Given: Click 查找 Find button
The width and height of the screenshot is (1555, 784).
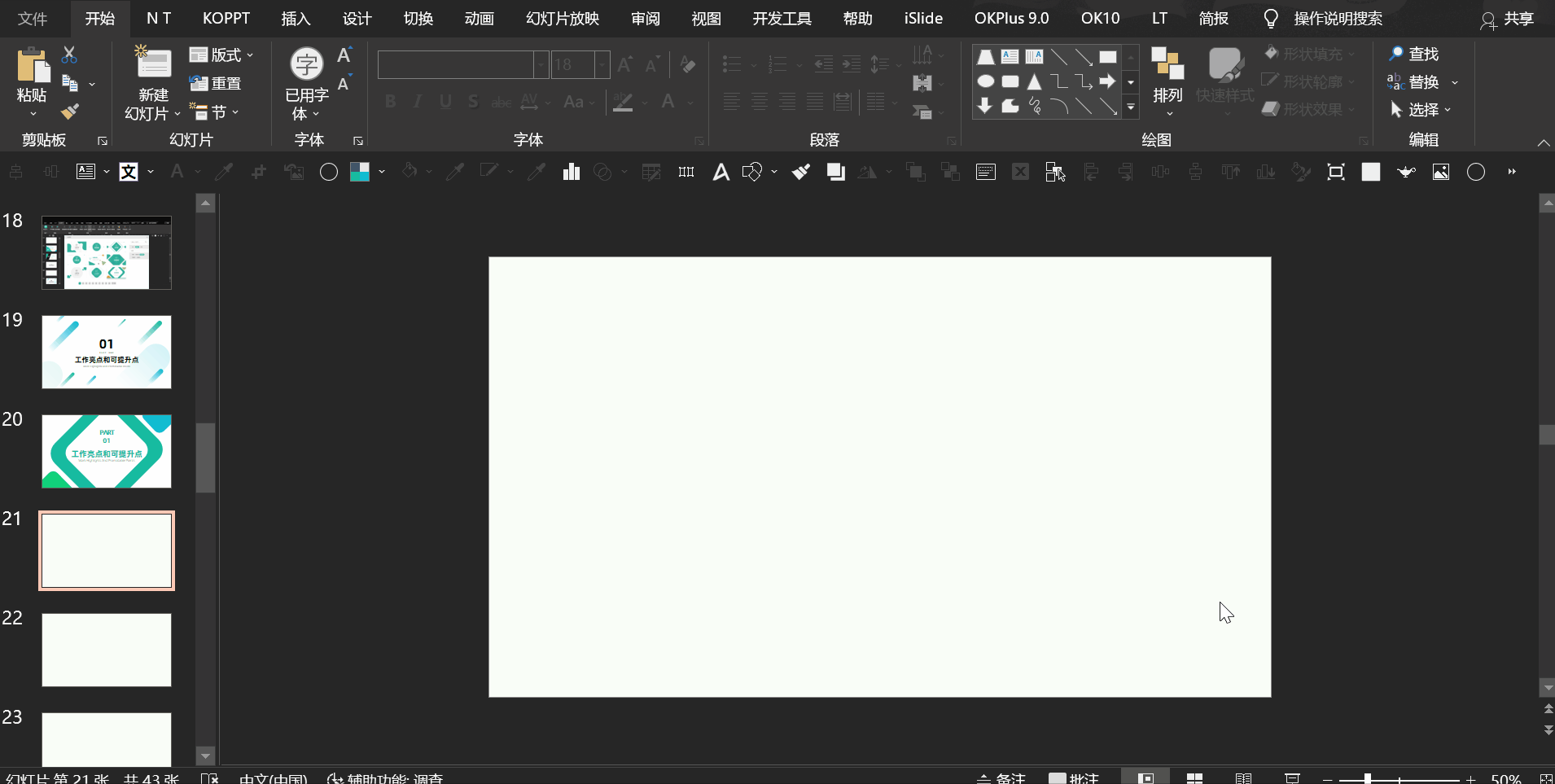Looking at the screenshot, I should (1414, 54).
